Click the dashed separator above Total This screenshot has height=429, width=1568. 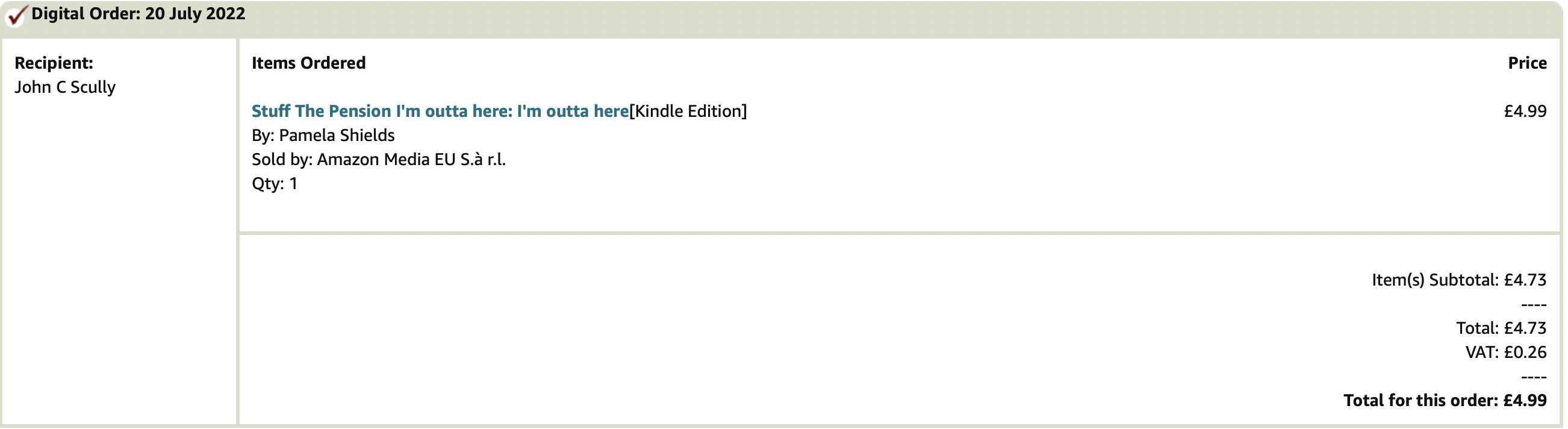[x=1534, y=304]
